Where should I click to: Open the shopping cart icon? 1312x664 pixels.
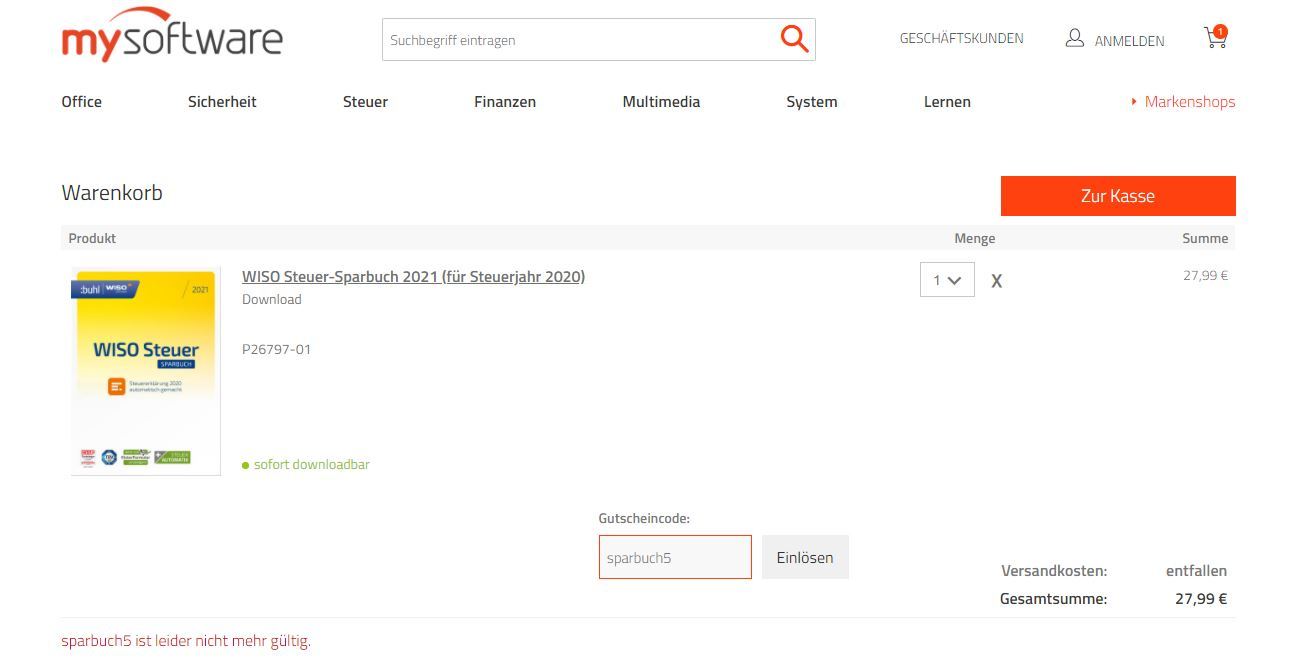coord(1216,38)
